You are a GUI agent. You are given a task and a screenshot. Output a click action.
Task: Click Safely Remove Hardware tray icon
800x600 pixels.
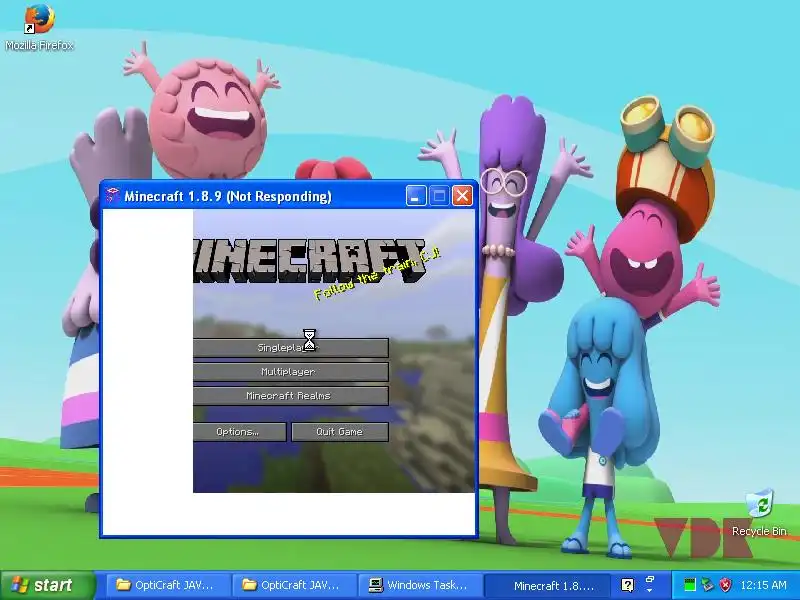pos(708,585)
